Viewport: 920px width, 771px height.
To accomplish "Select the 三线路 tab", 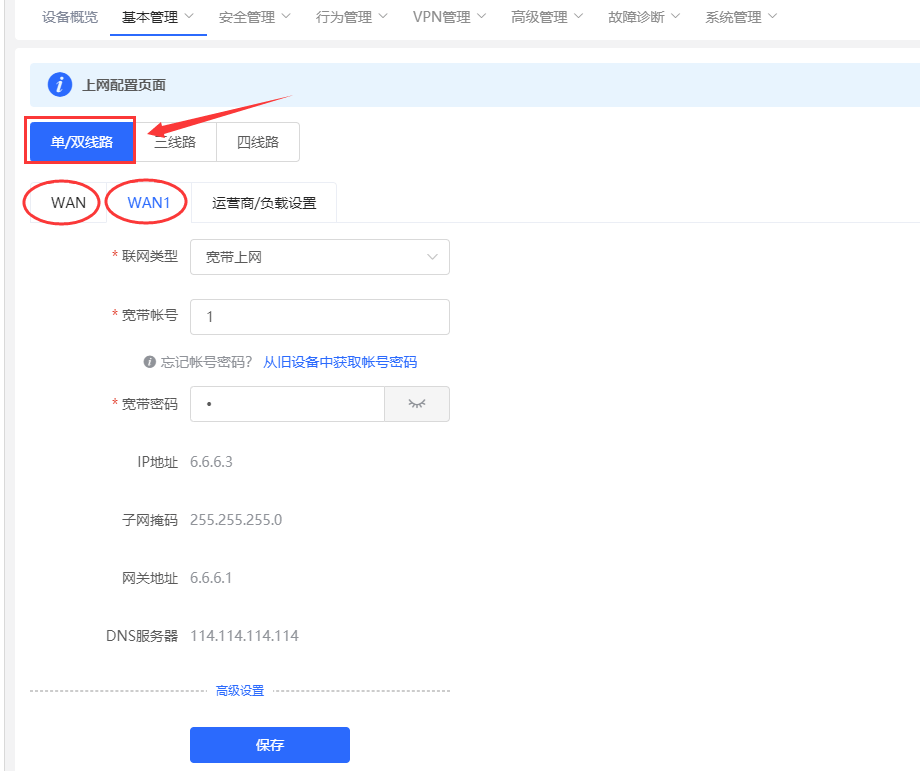I will [175, 141].
